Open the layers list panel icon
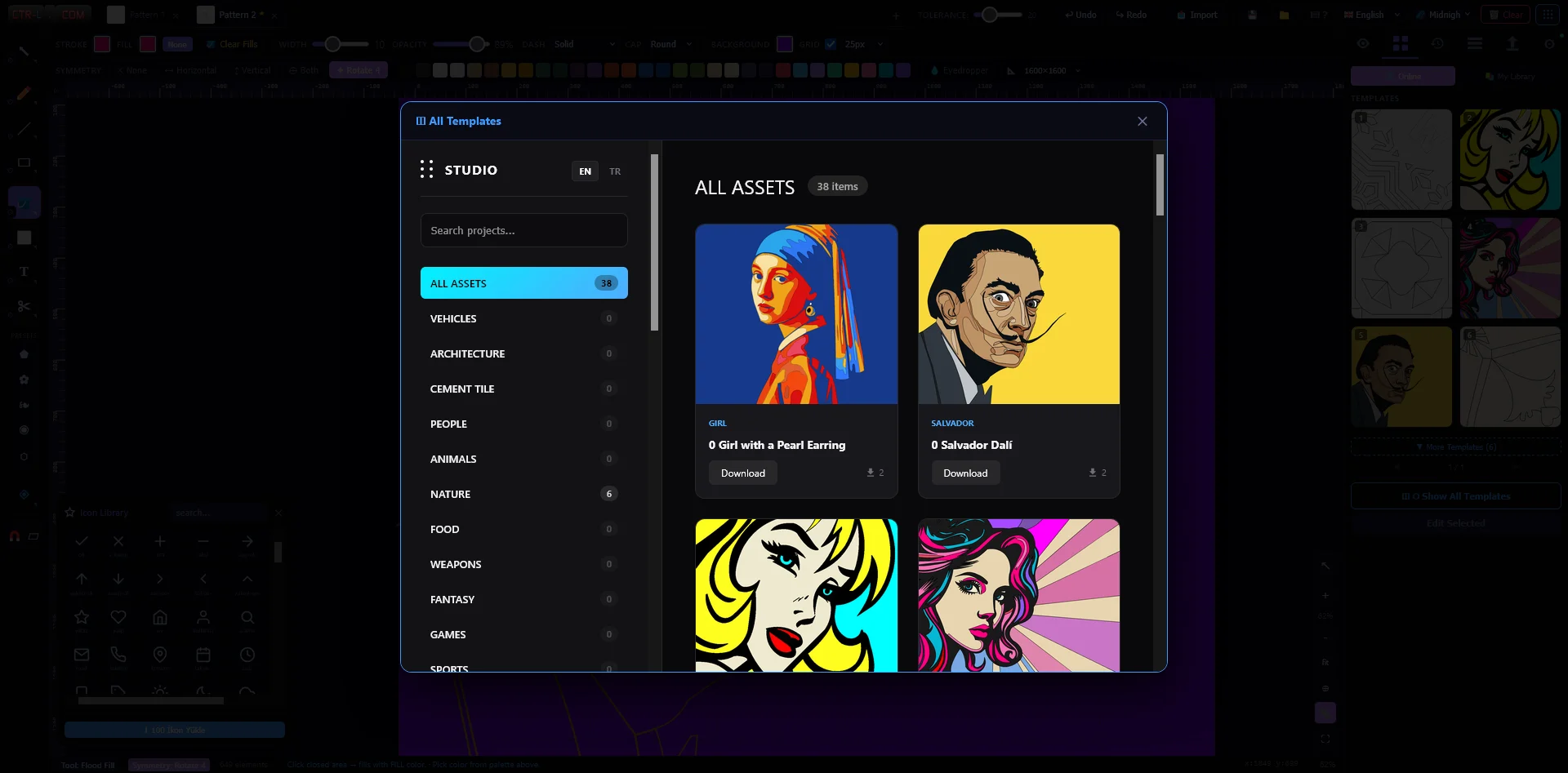 [1475, 43]
